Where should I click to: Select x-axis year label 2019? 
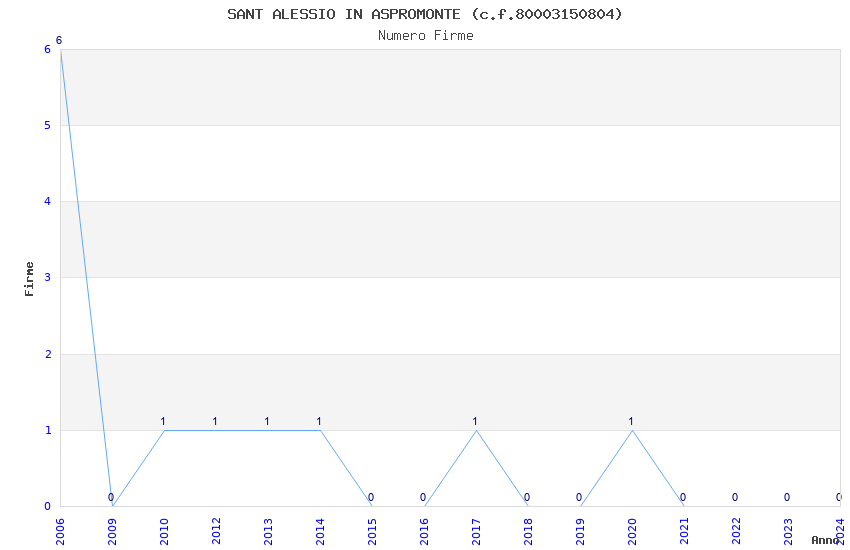pyautogui.click(x=581, y=532)
